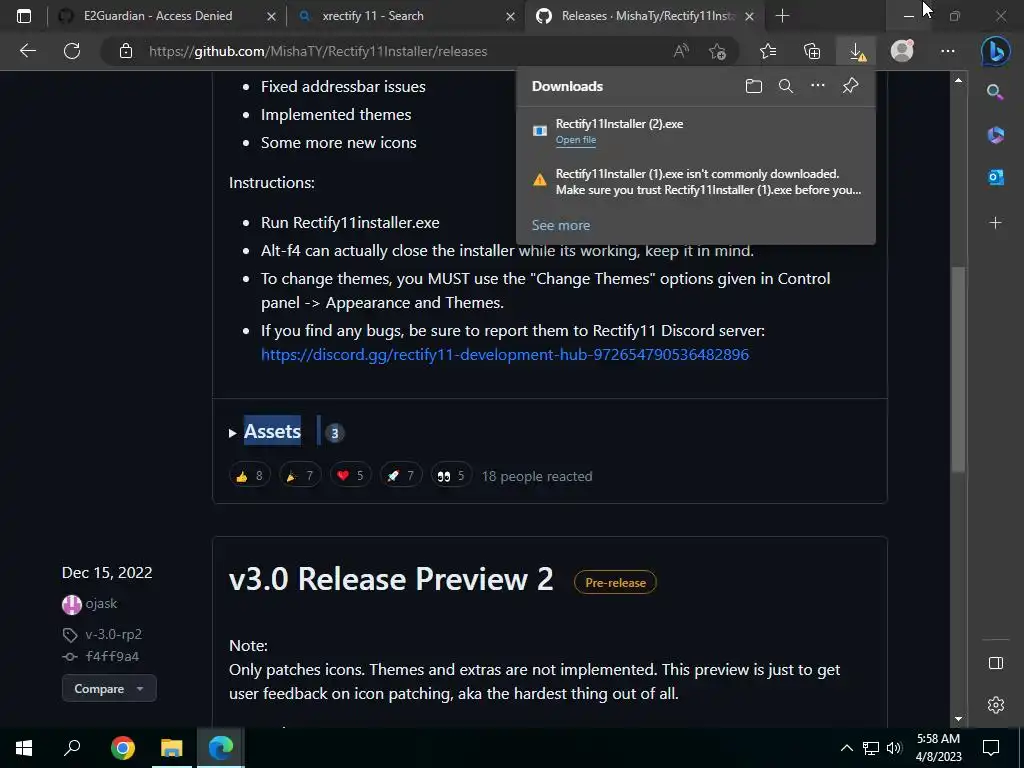Refresh the current page
Viewport: 1024px width, 768px height.
[x=72, y=51]
